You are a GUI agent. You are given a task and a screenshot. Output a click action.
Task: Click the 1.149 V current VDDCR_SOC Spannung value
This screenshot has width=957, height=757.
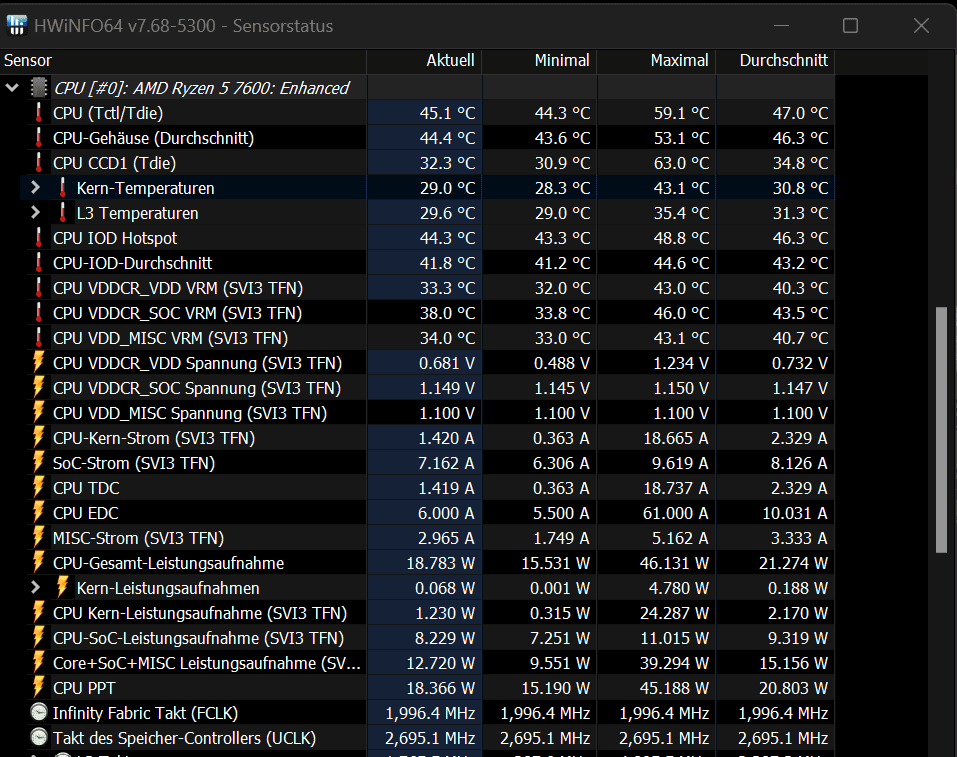click(x=447, y=388)
